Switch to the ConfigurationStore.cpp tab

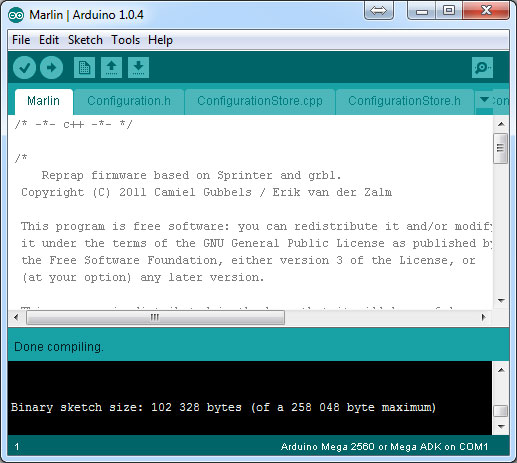(260, 101)
